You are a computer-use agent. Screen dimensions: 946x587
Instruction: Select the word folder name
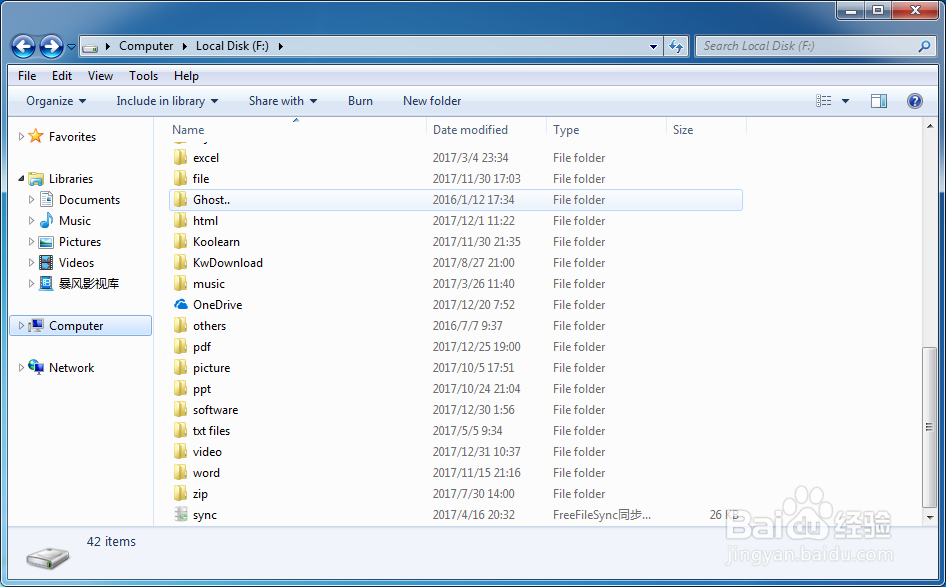[x=206, y=473]
